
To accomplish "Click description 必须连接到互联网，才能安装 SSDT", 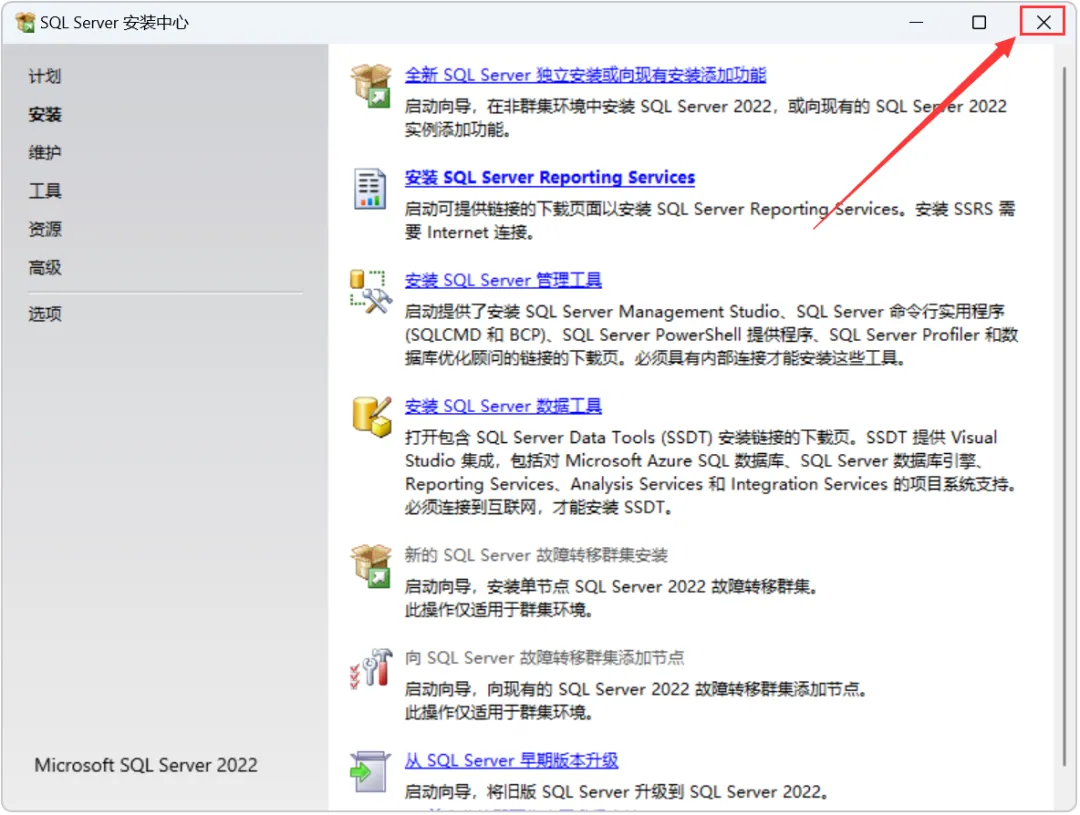I will (x=538, y=508).
